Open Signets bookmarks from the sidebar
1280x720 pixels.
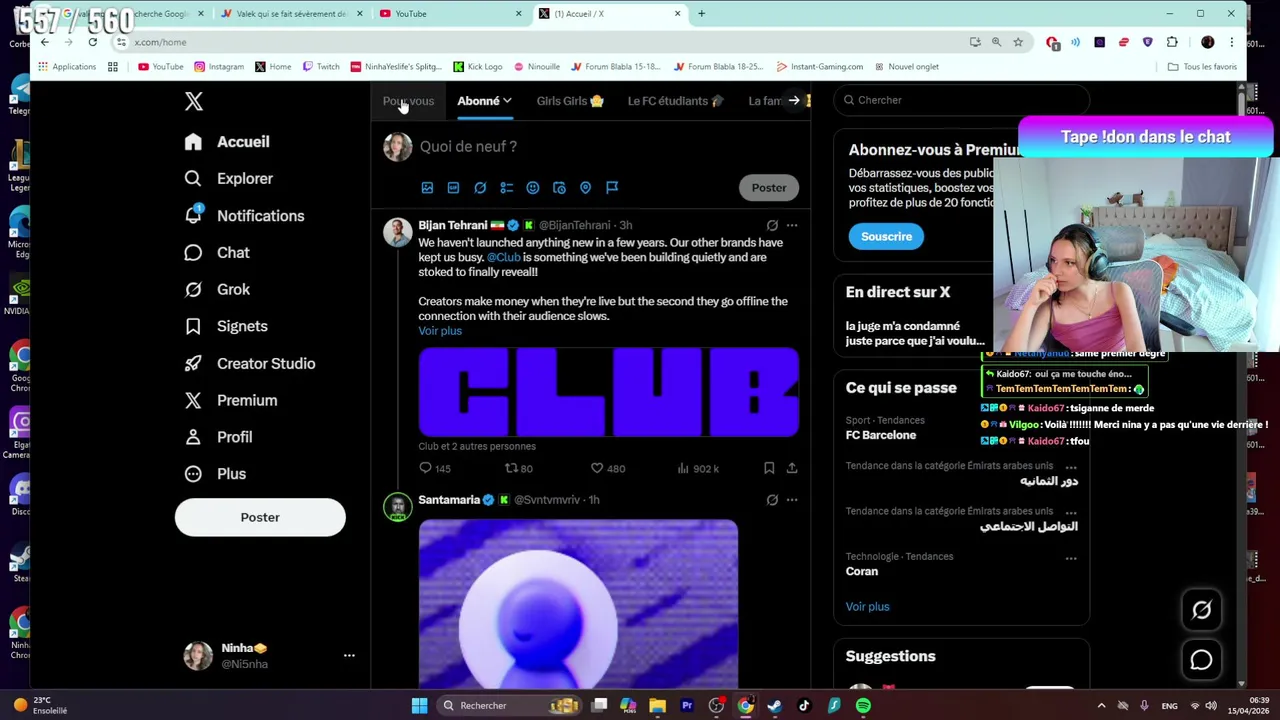pyautogui.click(x=225, y=326)
